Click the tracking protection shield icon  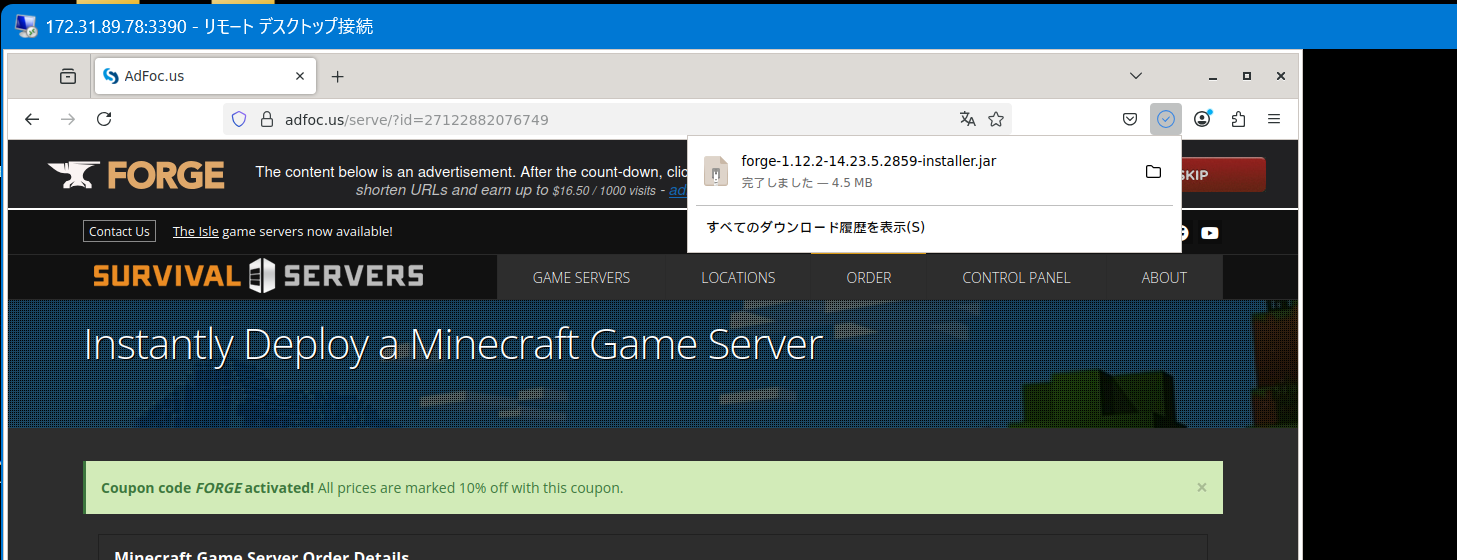click(x=239, y=119)
